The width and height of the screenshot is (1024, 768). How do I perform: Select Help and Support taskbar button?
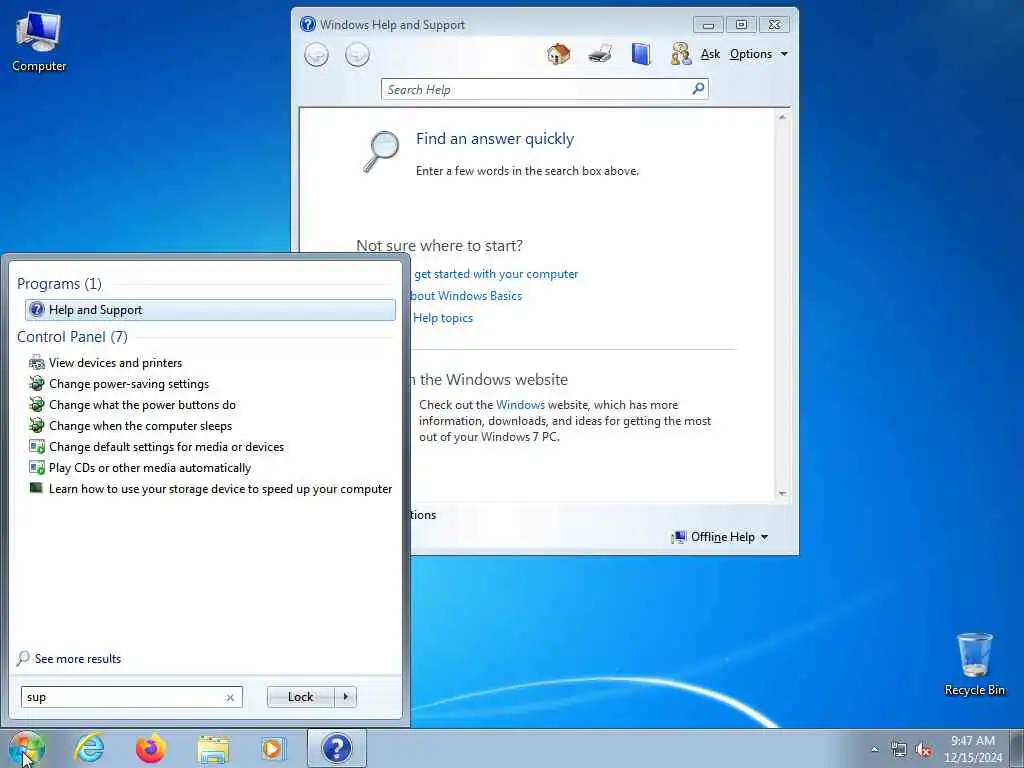click(x=337, y=748)
